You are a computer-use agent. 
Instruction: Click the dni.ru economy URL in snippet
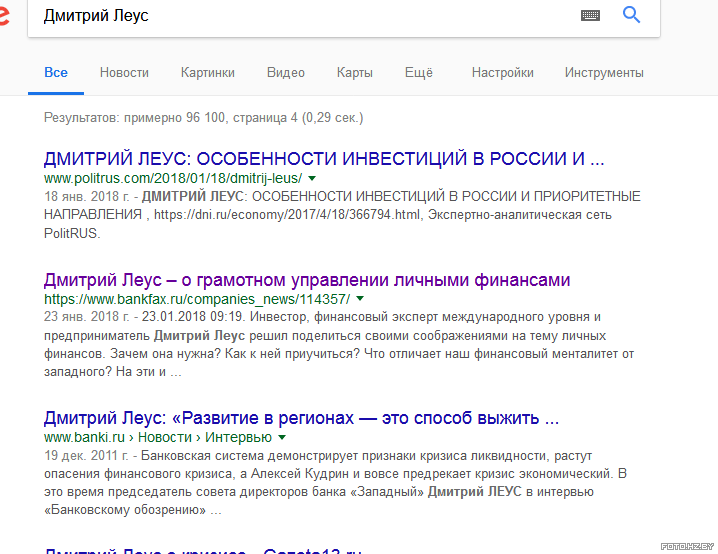click(x=287, y=214)
